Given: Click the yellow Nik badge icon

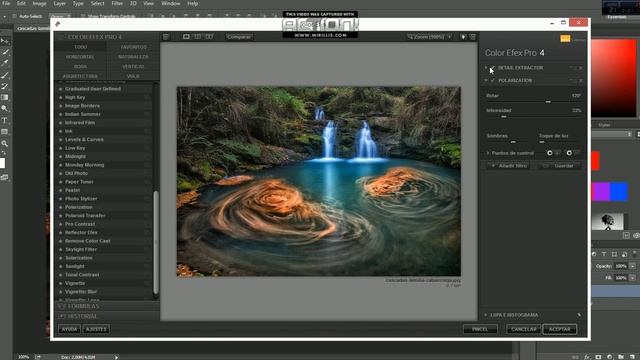Looking at the screenshot, I should [x=565, y=38].
